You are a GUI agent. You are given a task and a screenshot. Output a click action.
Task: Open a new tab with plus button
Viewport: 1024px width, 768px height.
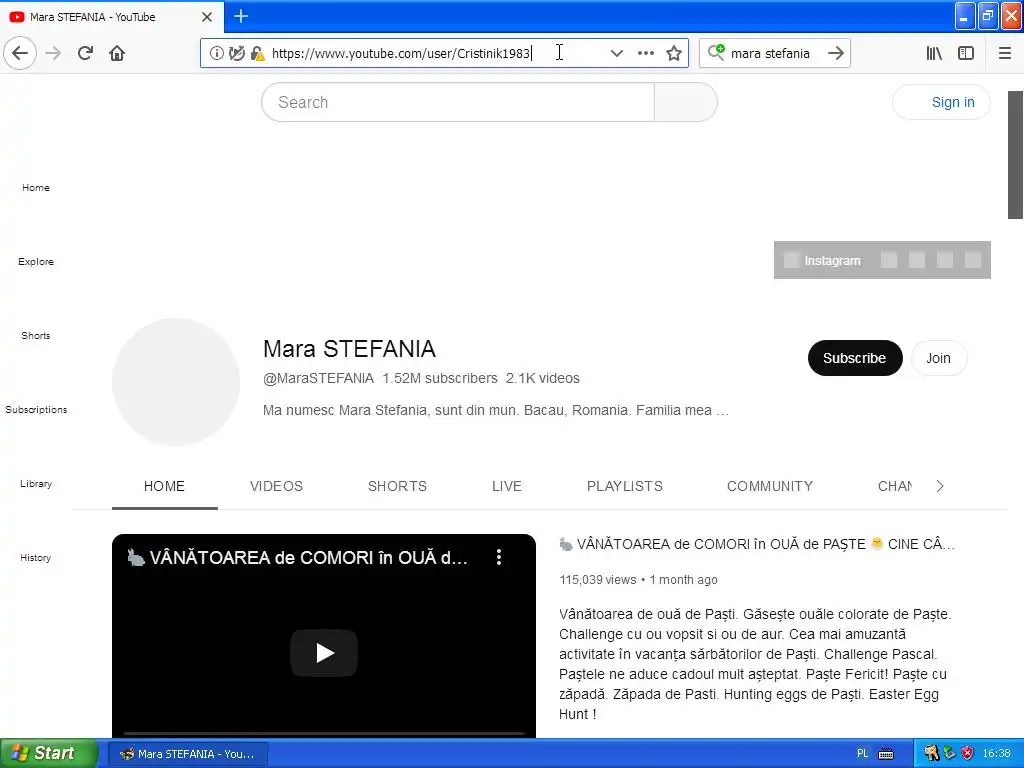click(x=241, y=16)
